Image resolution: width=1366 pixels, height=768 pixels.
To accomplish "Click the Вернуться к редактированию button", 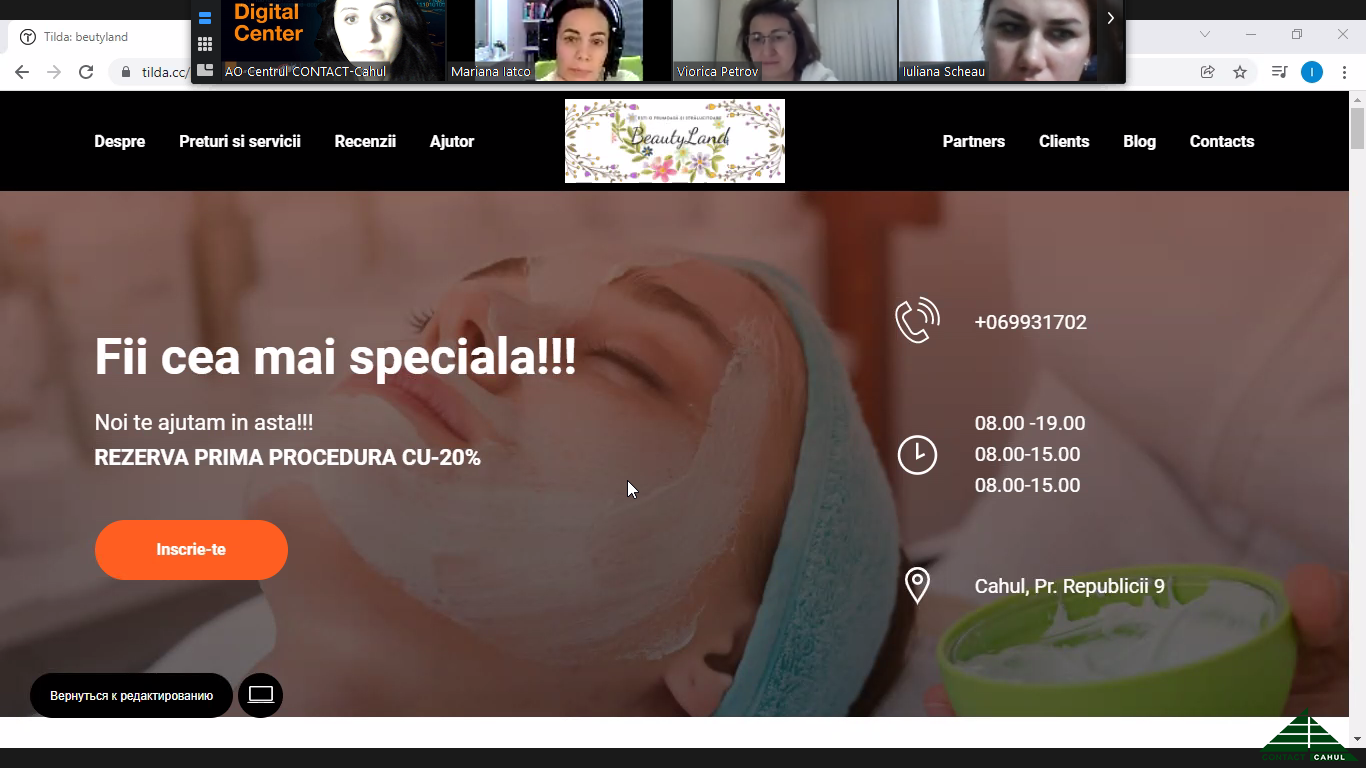I will tap(132, 695).
